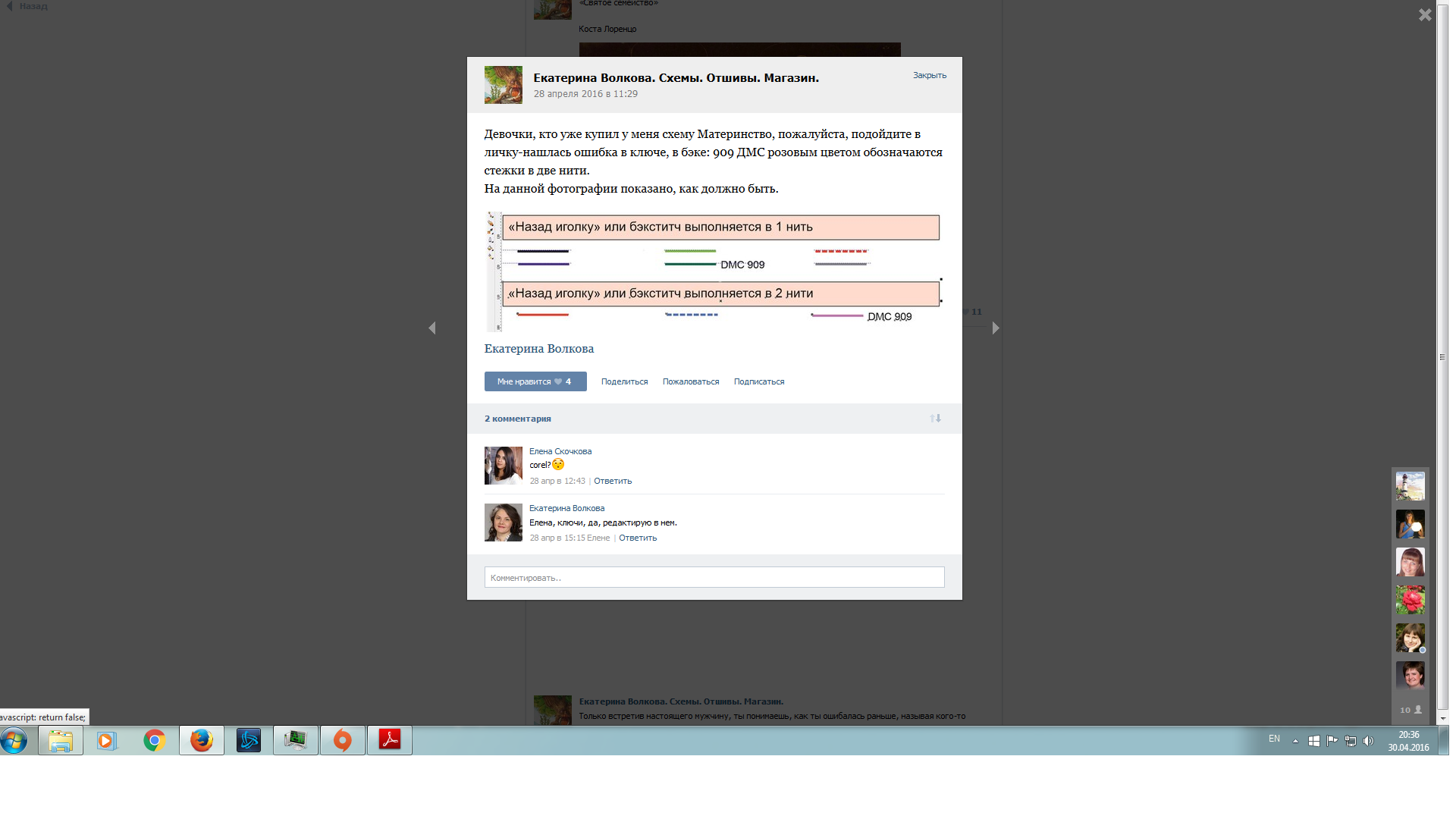Open Windows Explorer folder icon
This screenshot has height=819, width=1456.
pyautogui.click(x=61, y=740)
